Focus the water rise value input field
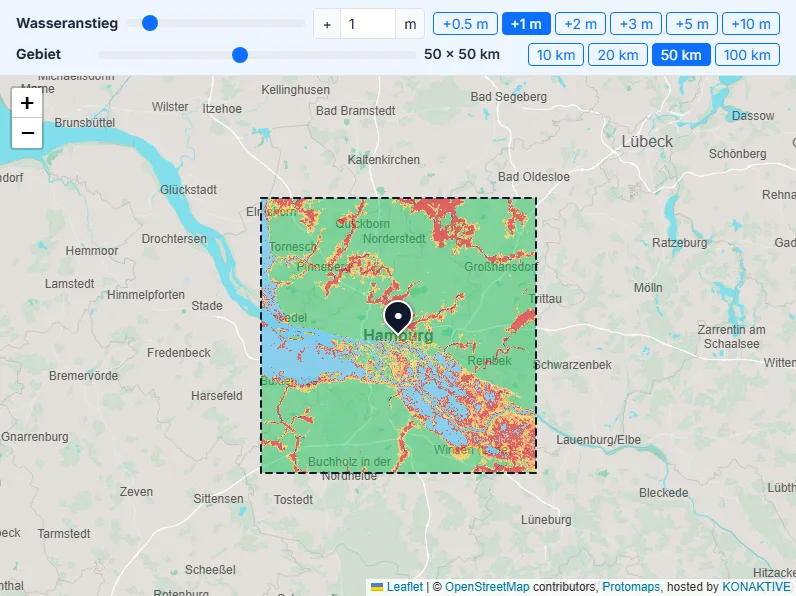796x596 pixels. pyautogui.click(x=368, y=24)
